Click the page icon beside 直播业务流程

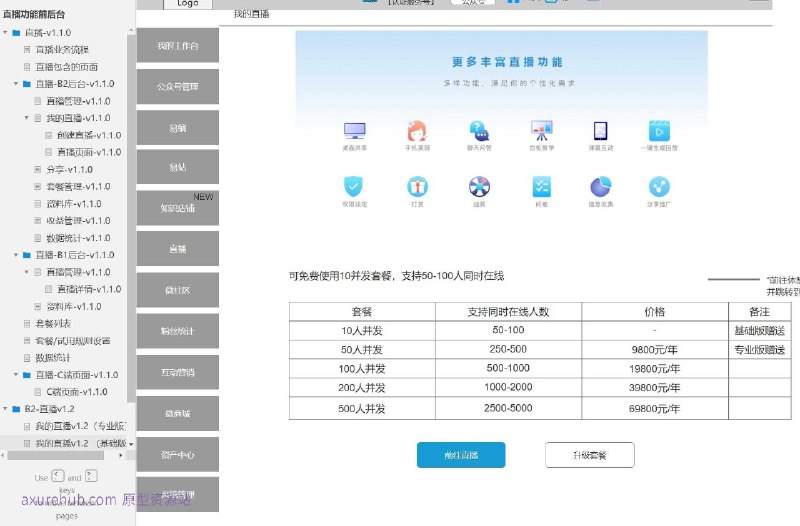27,49
